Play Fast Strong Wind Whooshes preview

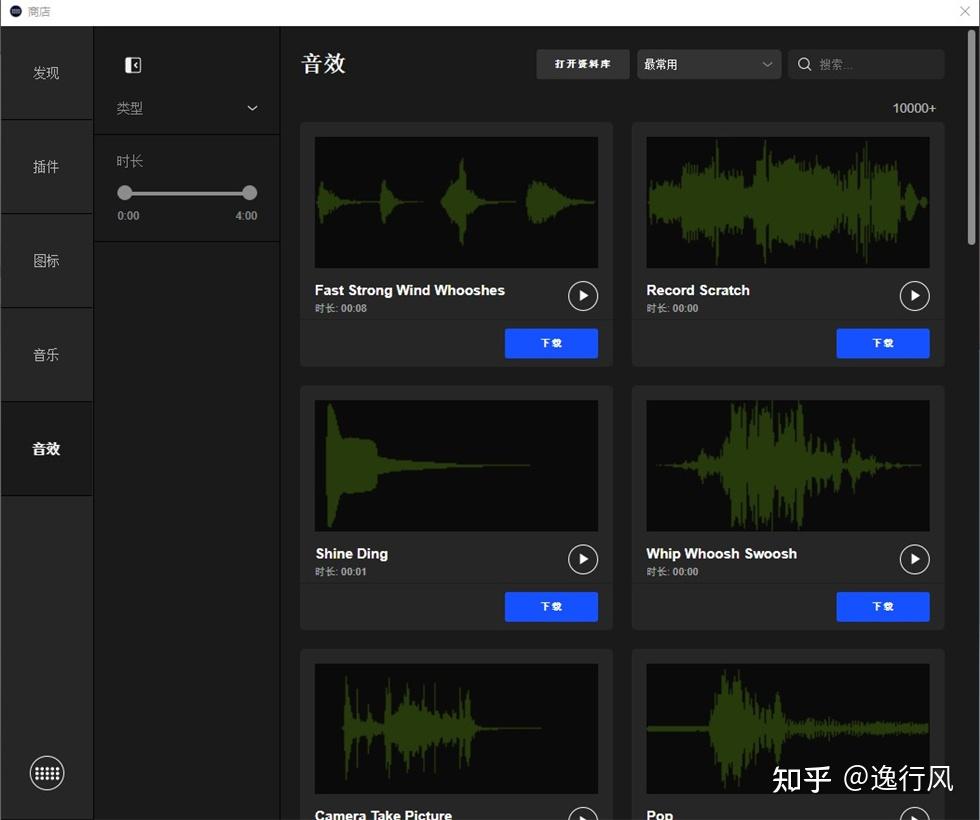[582, 296]
